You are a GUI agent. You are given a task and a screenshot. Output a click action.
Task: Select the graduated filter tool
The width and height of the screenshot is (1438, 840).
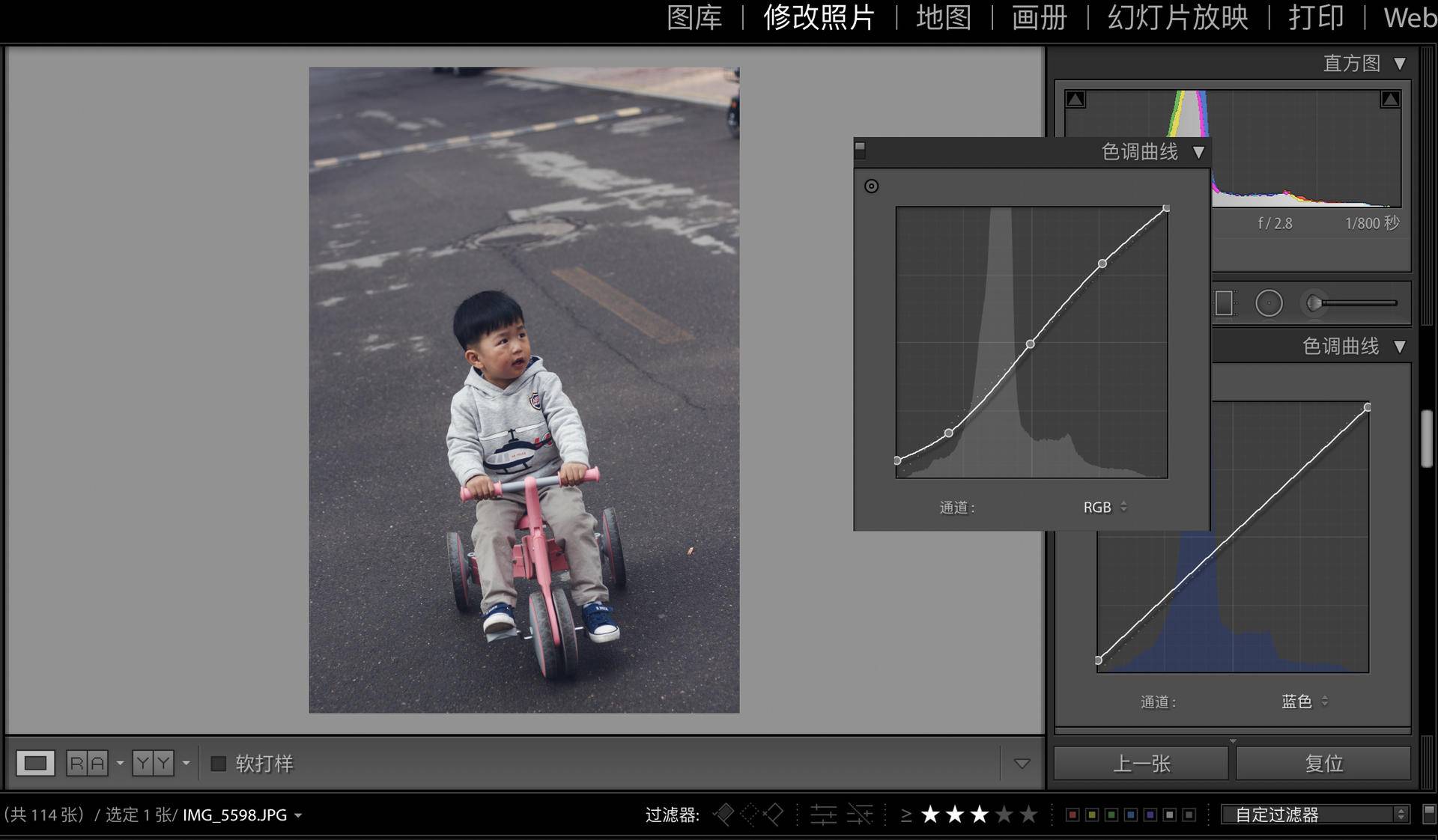pos(1224,303)
